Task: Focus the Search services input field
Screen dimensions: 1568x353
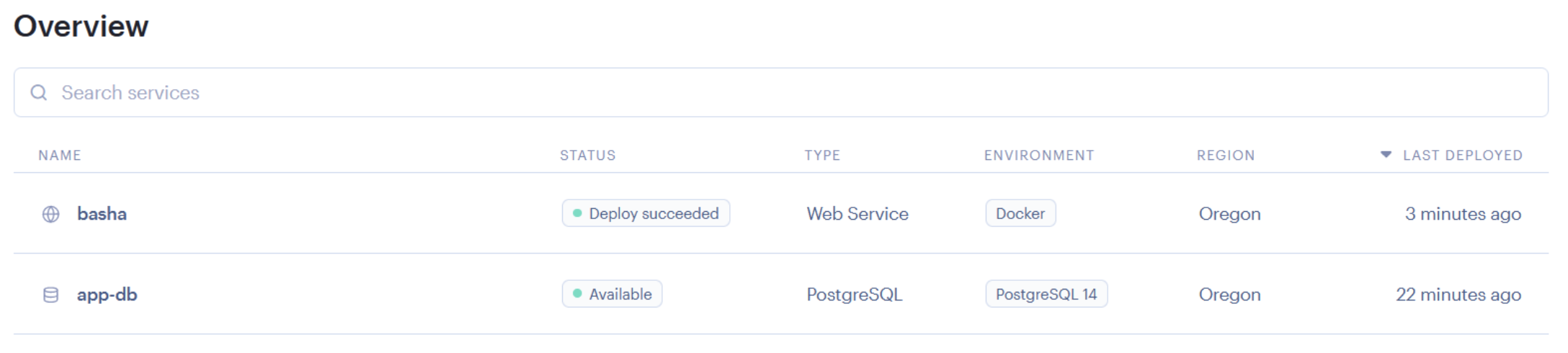Action: point(781,92)
